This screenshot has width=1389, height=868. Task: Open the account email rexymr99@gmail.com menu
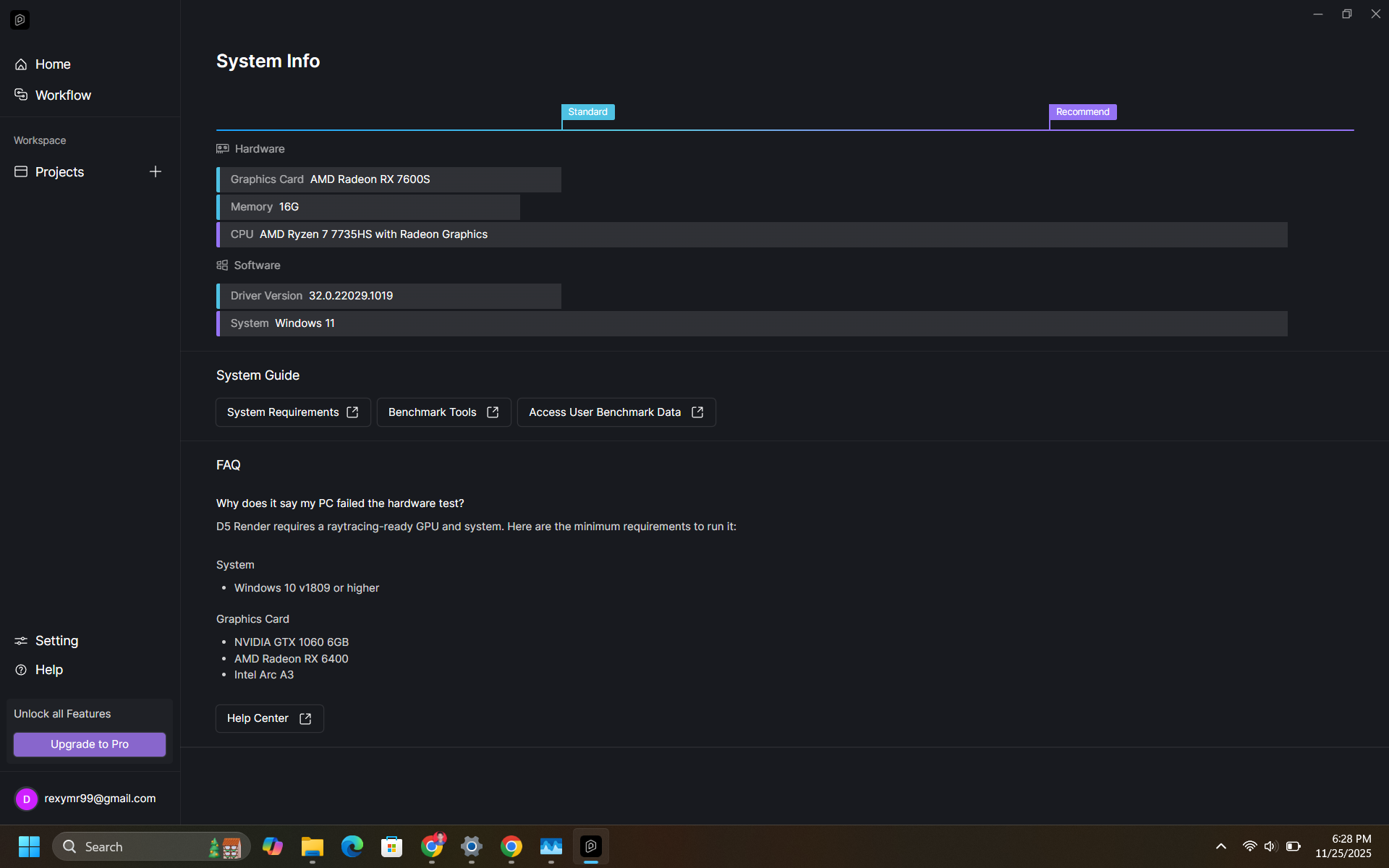click(x=100, y=799)
